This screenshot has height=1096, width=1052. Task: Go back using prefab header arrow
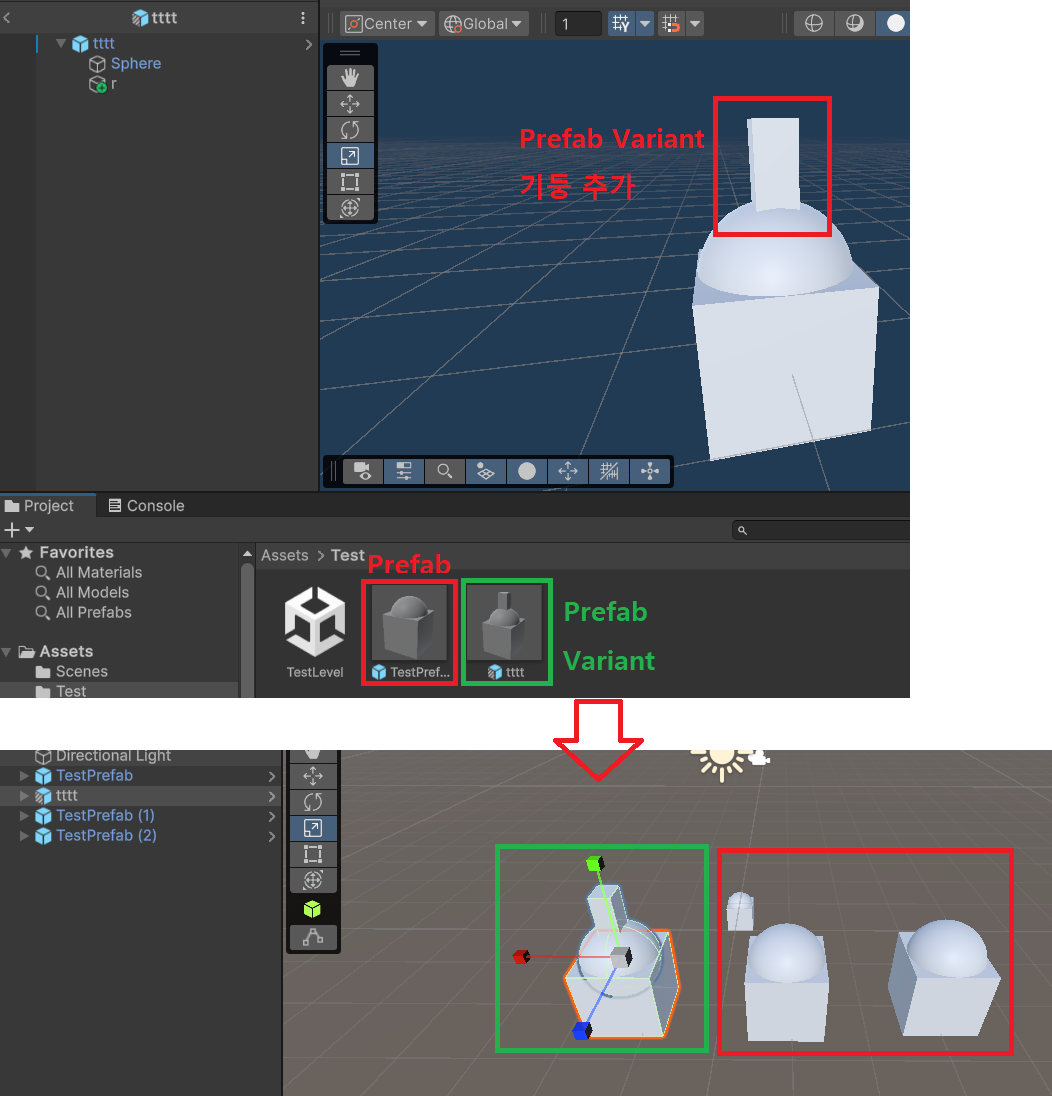(x=7, y=18)
